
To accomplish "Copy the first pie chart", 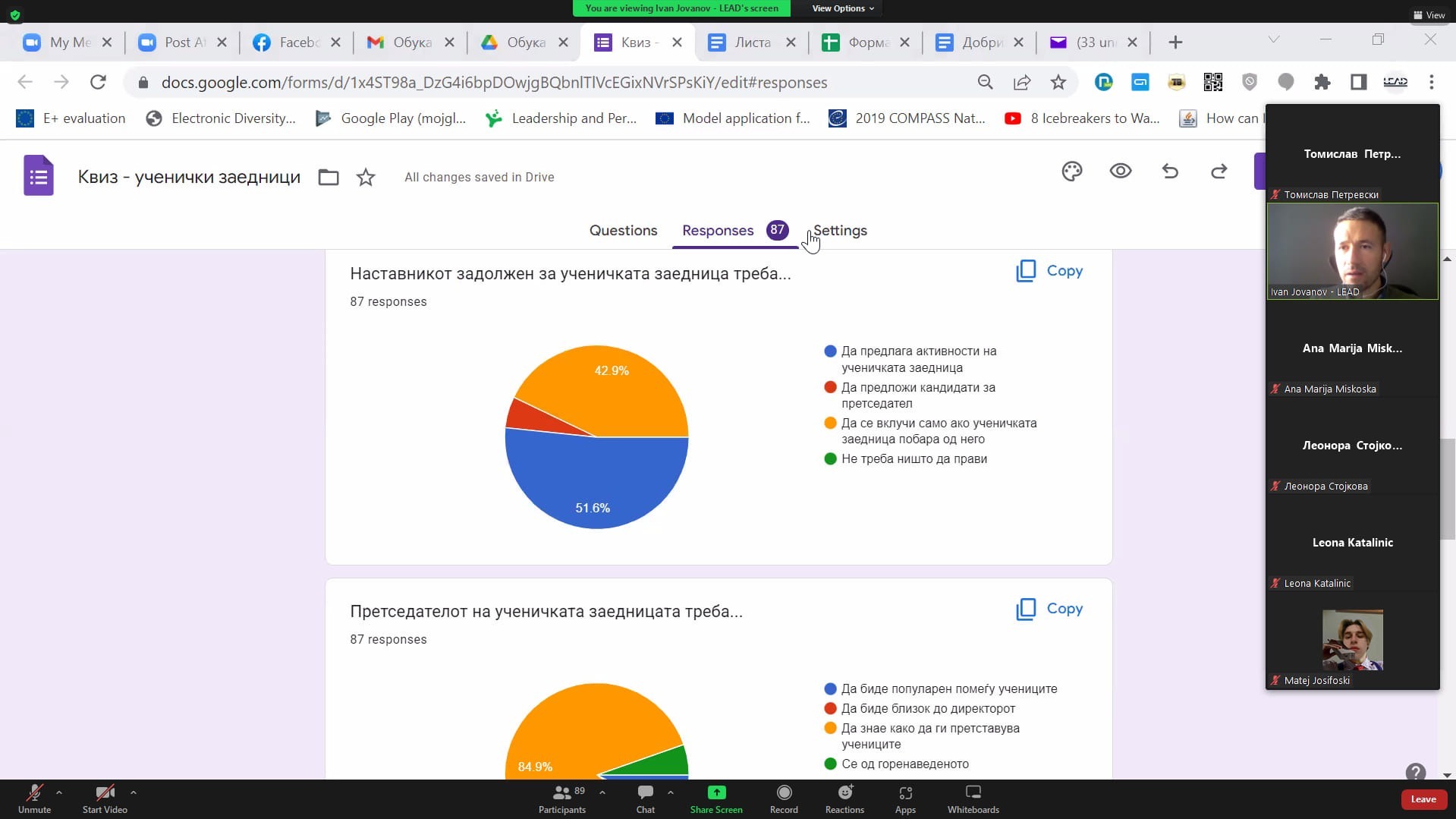I will tap(1049, 271).
